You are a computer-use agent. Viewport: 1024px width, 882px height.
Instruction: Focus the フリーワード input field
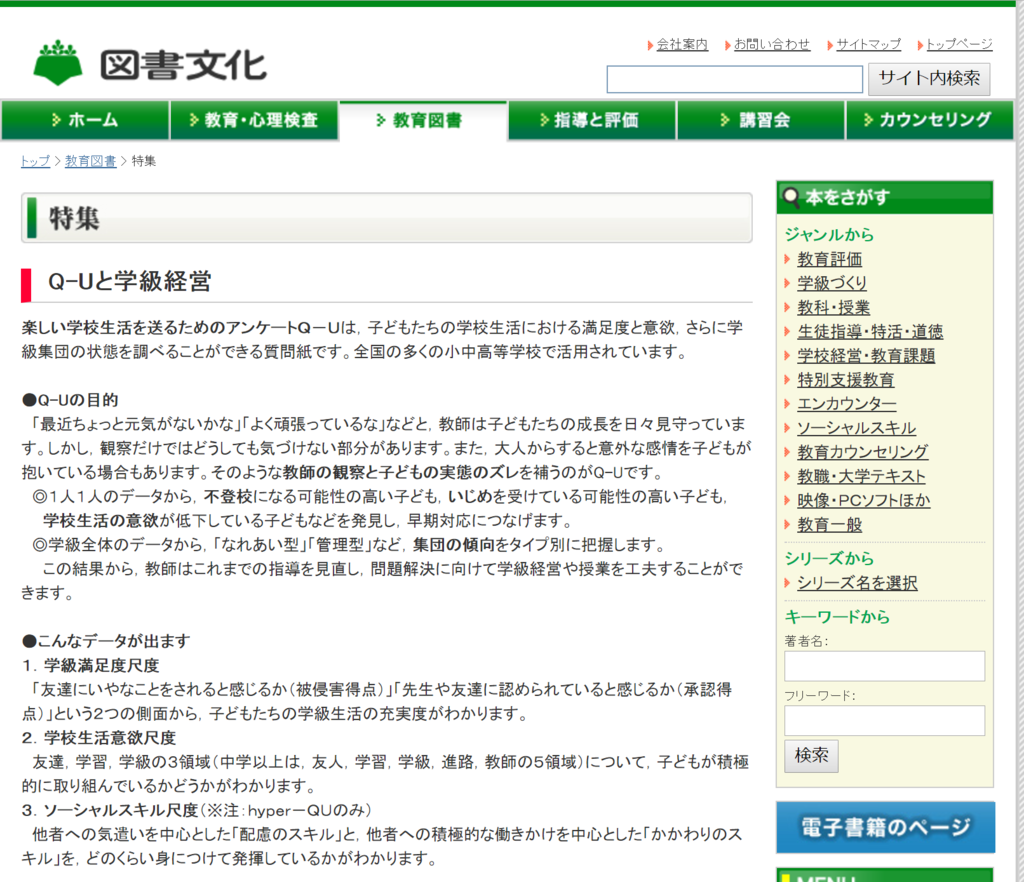pyautogui.click(x=884, y=721)
